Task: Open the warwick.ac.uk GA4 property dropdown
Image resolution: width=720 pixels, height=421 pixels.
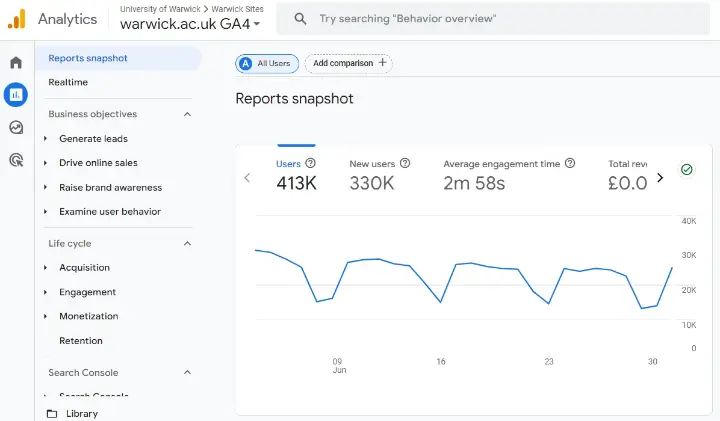Action: [190, 24]
